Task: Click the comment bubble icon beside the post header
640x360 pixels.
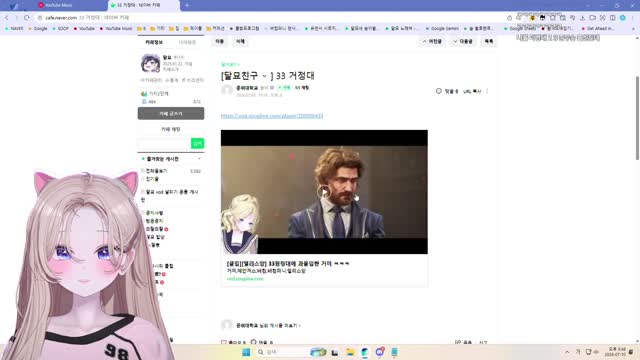Action: tap(439, 91)
